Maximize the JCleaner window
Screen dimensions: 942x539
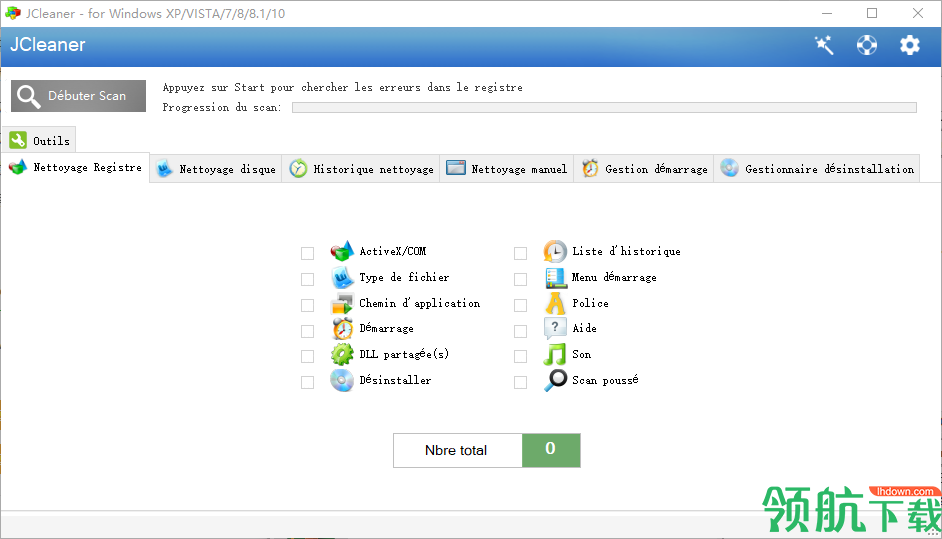coord(872,13)
